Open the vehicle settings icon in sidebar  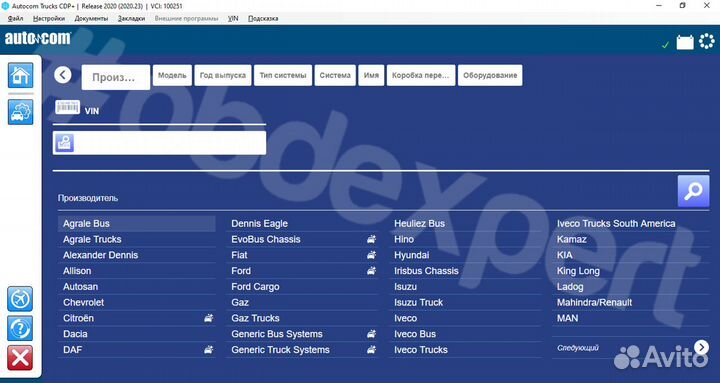click(20, 112)
